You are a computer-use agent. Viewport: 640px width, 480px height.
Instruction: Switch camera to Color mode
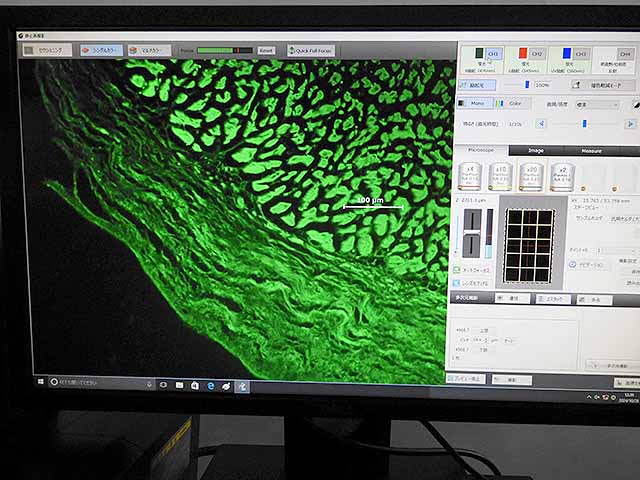point(512,103)
